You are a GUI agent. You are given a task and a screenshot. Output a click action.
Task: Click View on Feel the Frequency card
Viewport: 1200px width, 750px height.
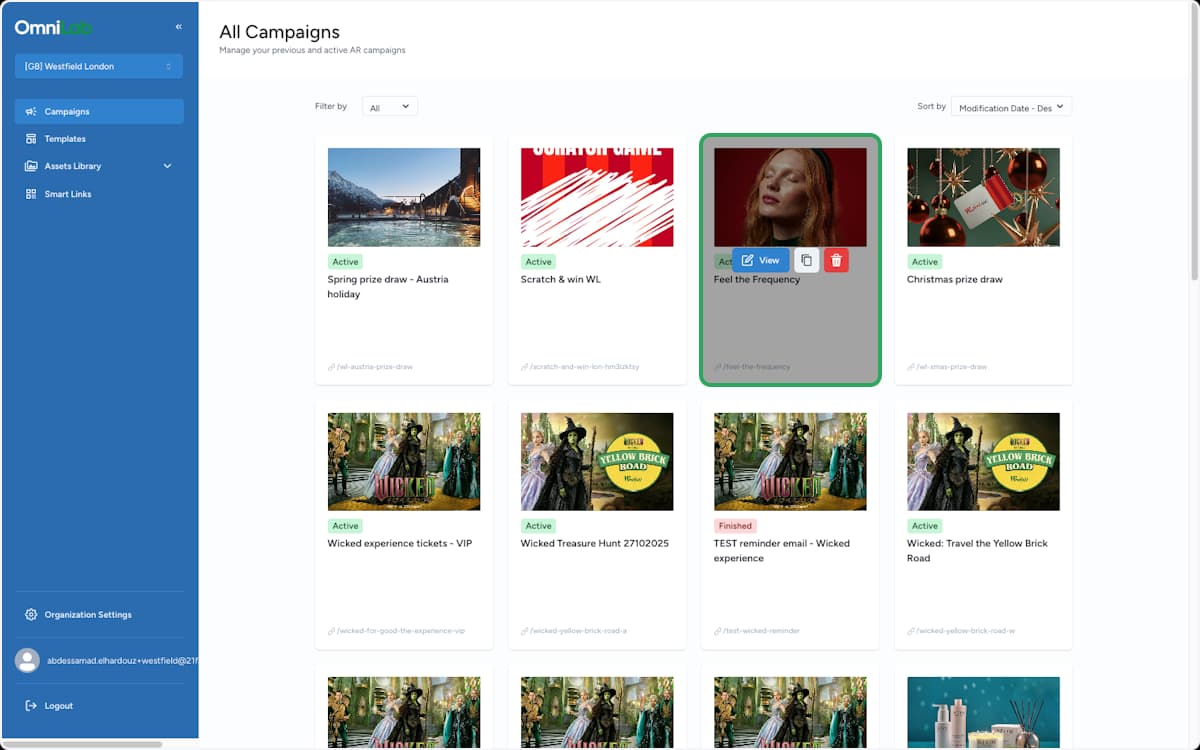pyautogui.click(x=761, y=260)
